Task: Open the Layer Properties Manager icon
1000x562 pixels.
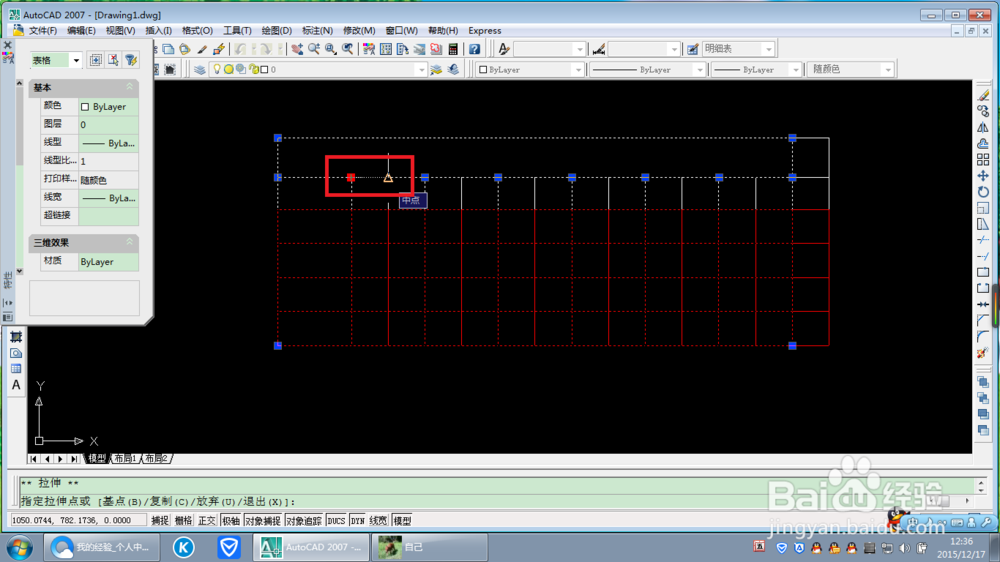Action: click(x=200, y=70)
